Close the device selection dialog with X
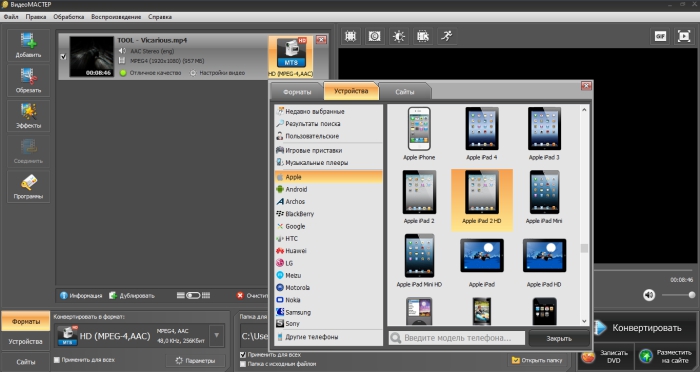Image resolution: width=700 pixels, height=372 pixels. click(586, 86)
